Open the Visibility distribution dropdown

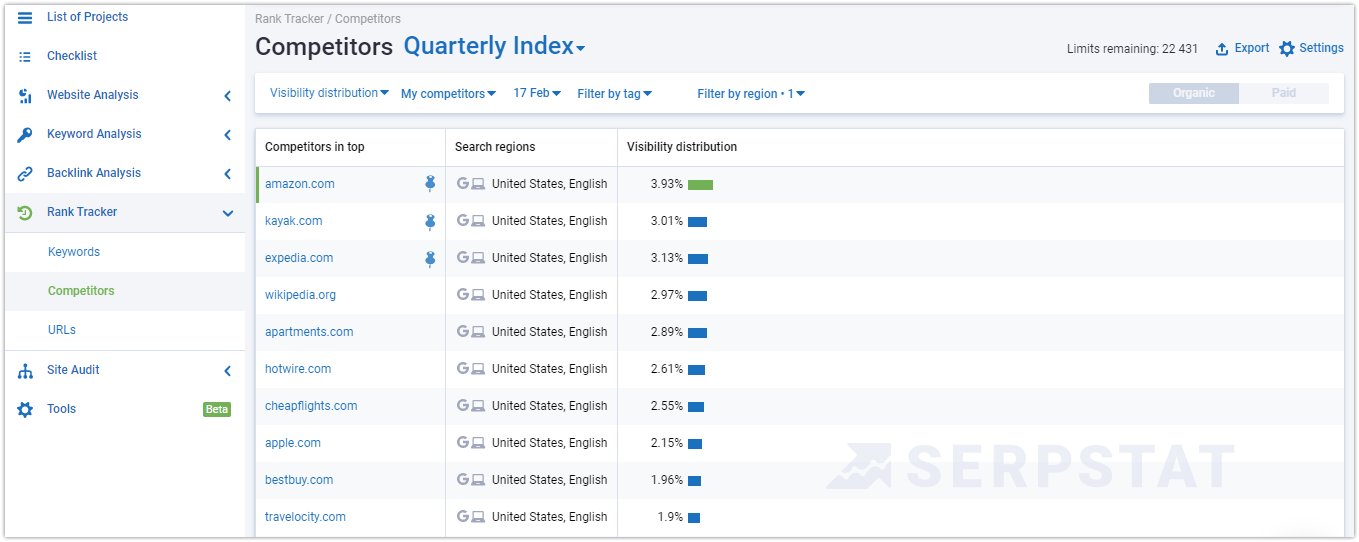(x=329, y=93)
